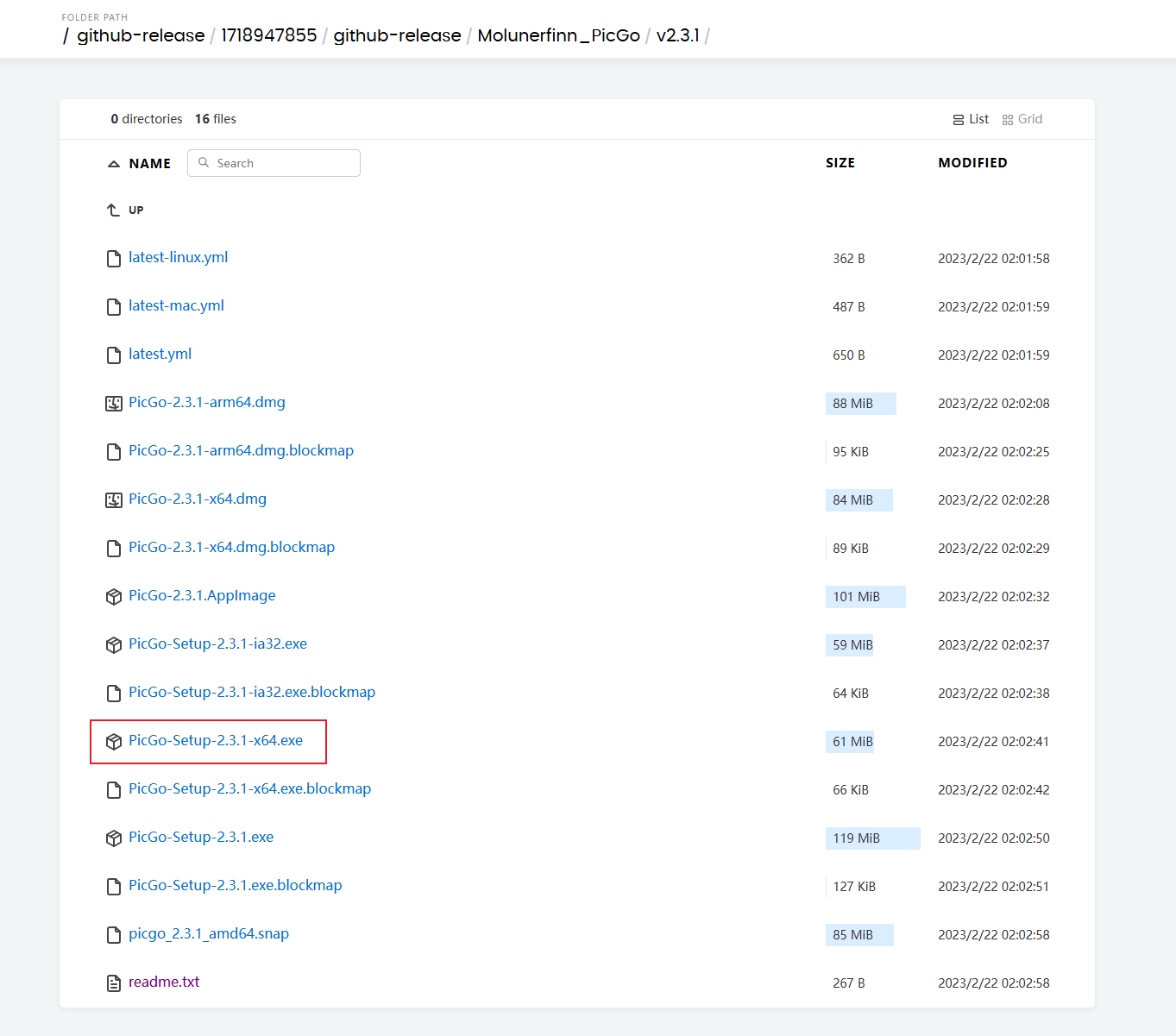Click the package icon next to PicGo-Setup-2.3.1.exe
Screen dimensions: 1176x1036
click(x=113, y=838)
